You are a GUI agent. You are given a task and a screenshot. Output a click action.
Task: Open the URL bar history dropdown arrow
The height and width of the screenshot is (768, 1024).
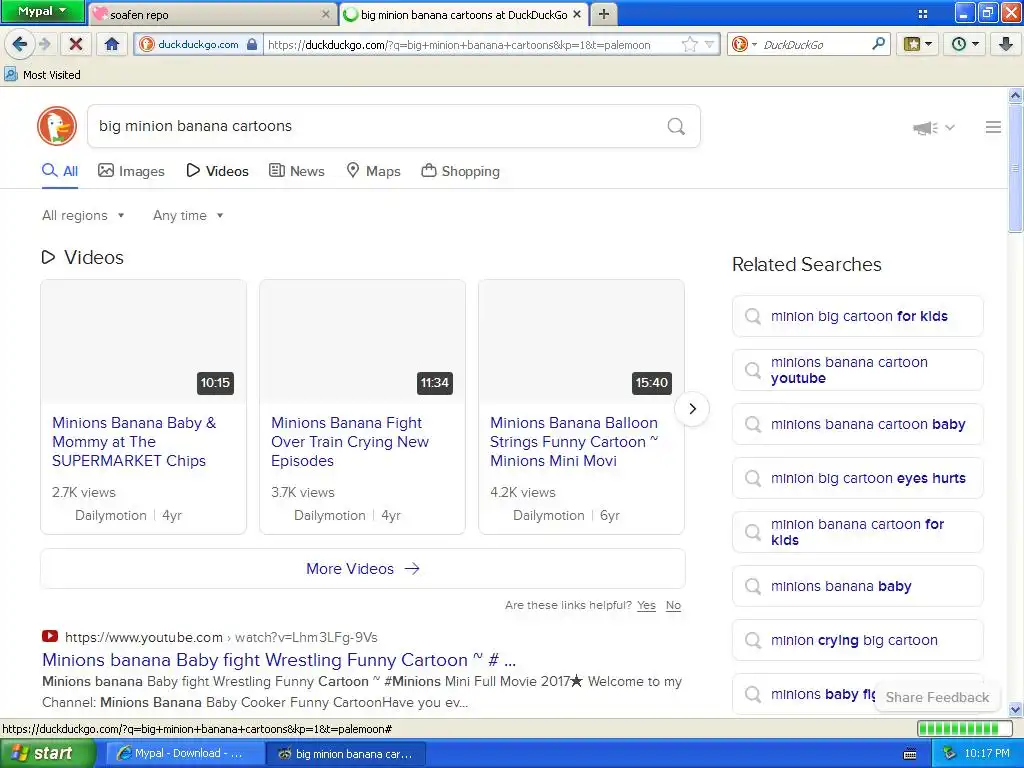click(710, 44)
